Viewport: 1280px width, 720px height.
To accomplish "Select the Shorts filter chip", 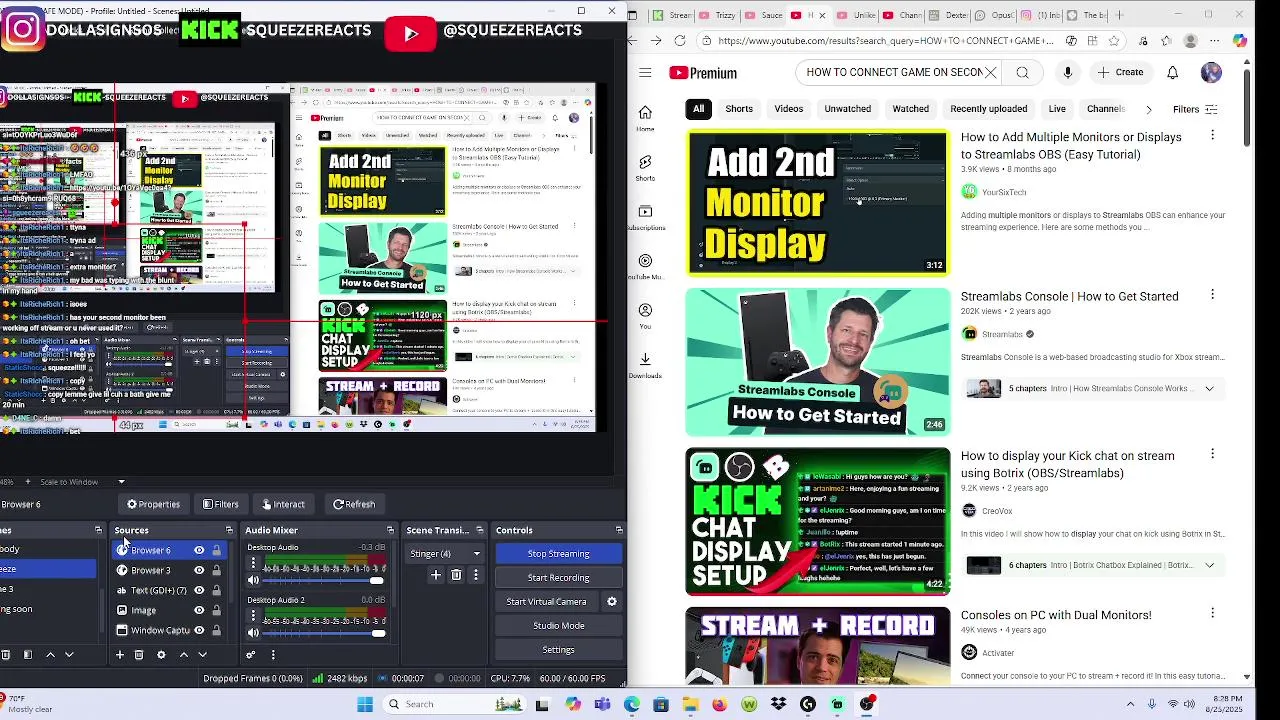I will 739,109.
